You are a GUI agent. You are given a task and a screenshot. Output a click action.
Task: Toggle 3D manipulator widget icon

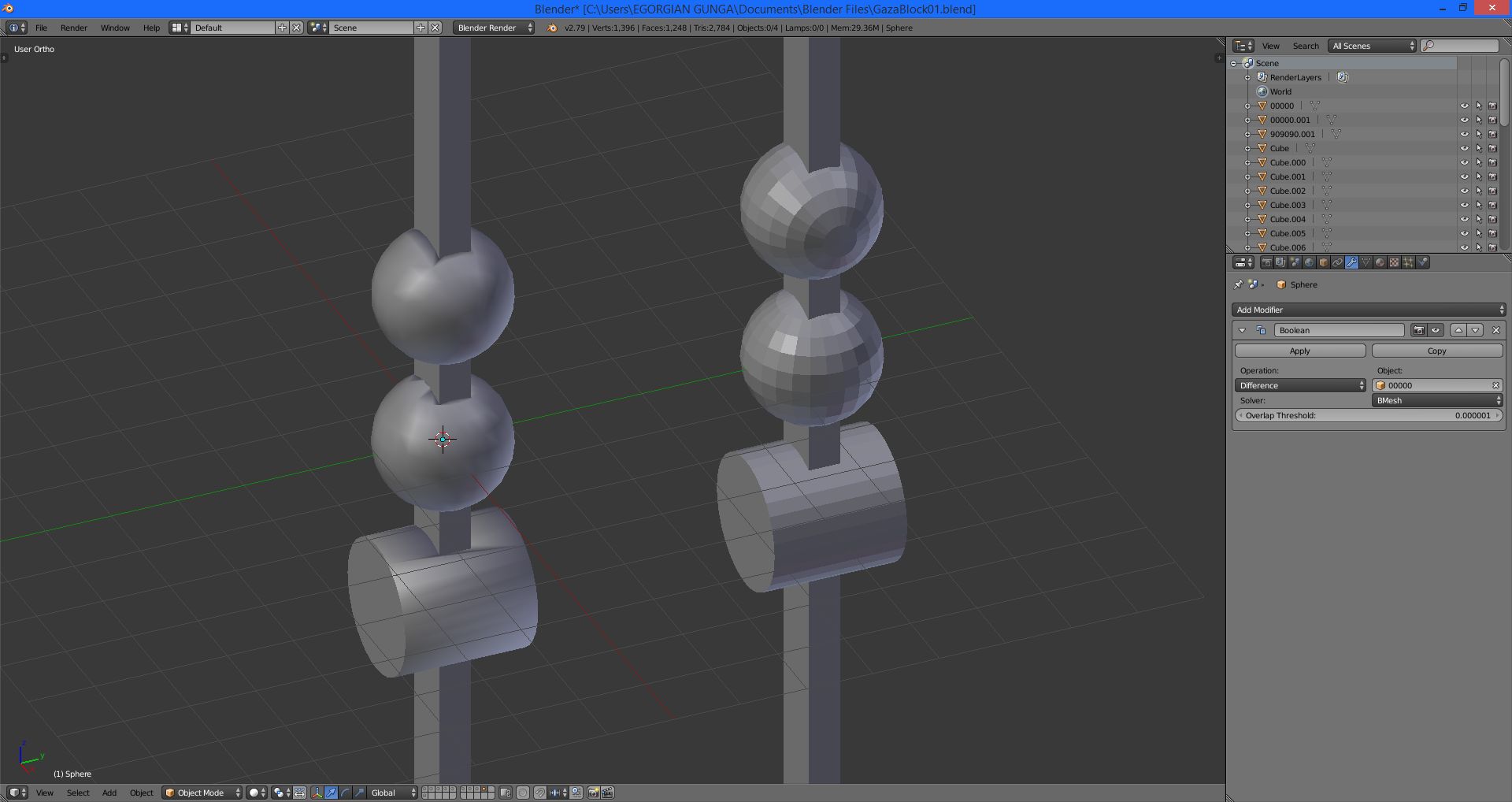(x=317, y=793)
